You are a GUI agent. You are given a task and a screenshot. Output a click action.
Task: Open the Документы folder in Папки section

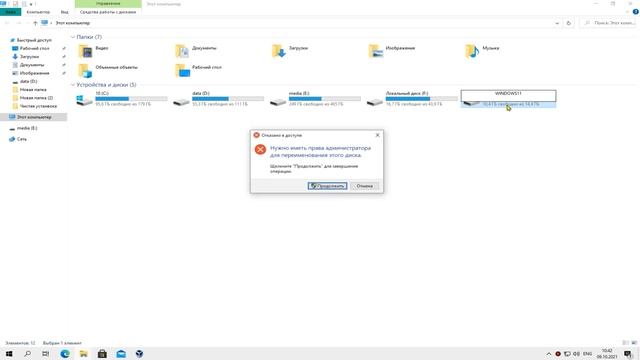click(x=196, y=51)
